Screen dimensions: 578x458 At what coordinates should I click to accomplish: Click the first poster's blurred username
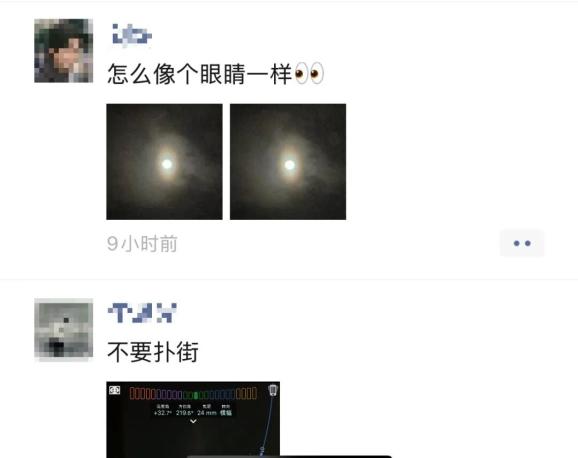click(x=132, y=35)
